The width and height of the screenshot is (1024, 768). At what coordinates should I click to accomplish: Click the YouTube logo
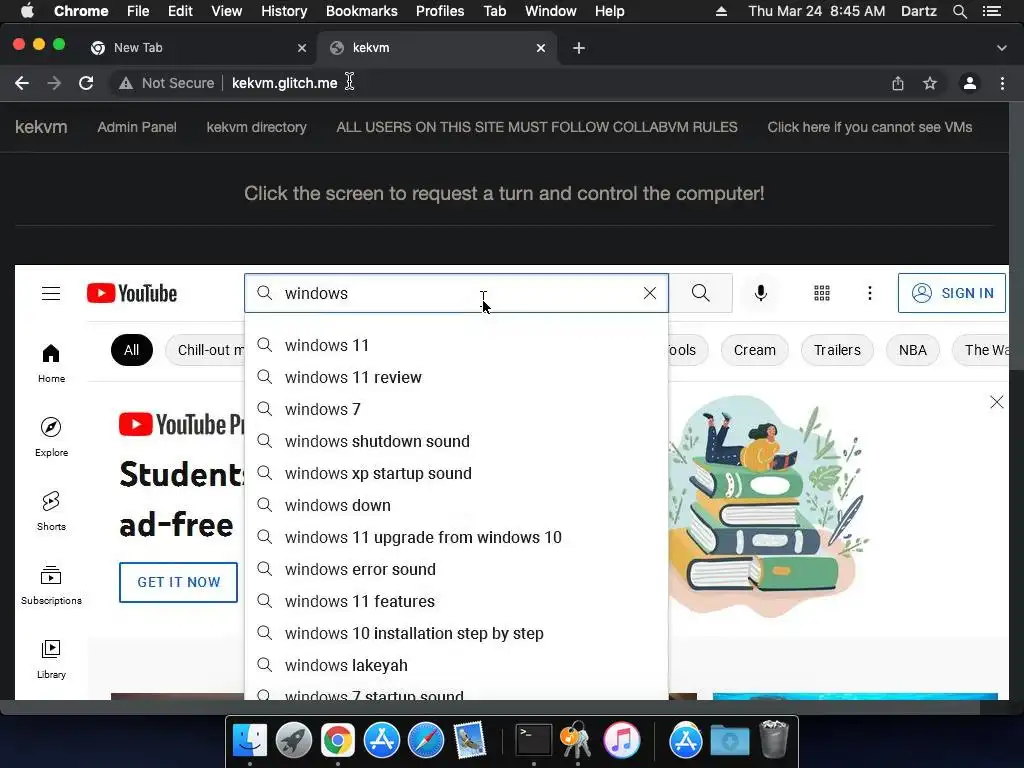coord(132,293)
